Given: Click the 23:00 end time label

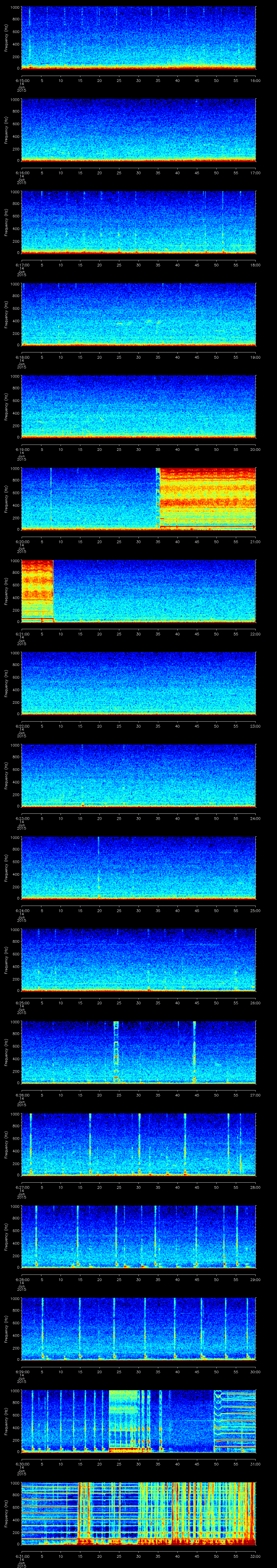Looking at the screenshot, I should pyautogui.click(x=256, y=726).
